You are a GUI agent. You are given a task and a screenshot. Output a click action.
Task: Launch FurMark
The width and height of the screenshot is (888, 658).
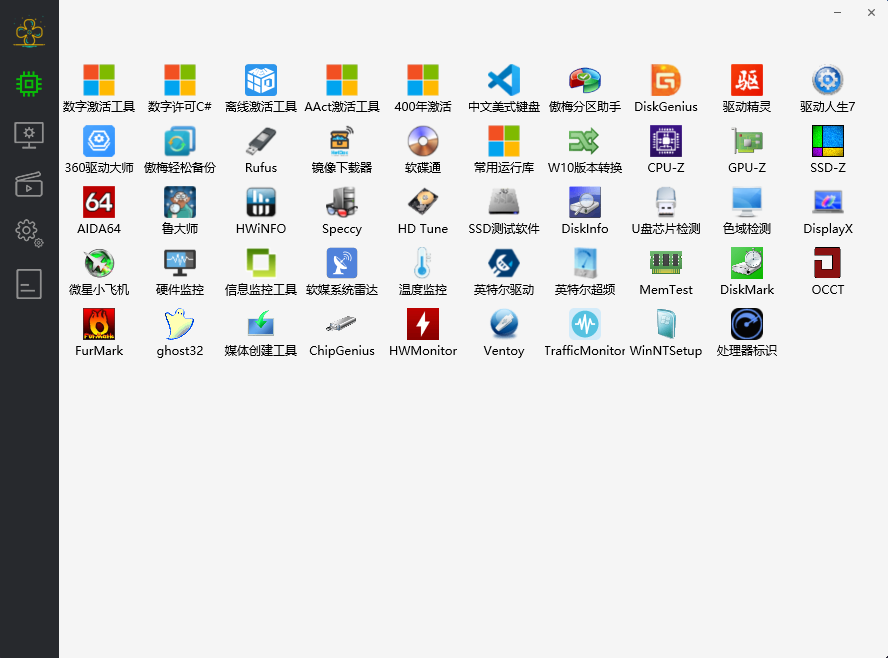coord(99,334)
